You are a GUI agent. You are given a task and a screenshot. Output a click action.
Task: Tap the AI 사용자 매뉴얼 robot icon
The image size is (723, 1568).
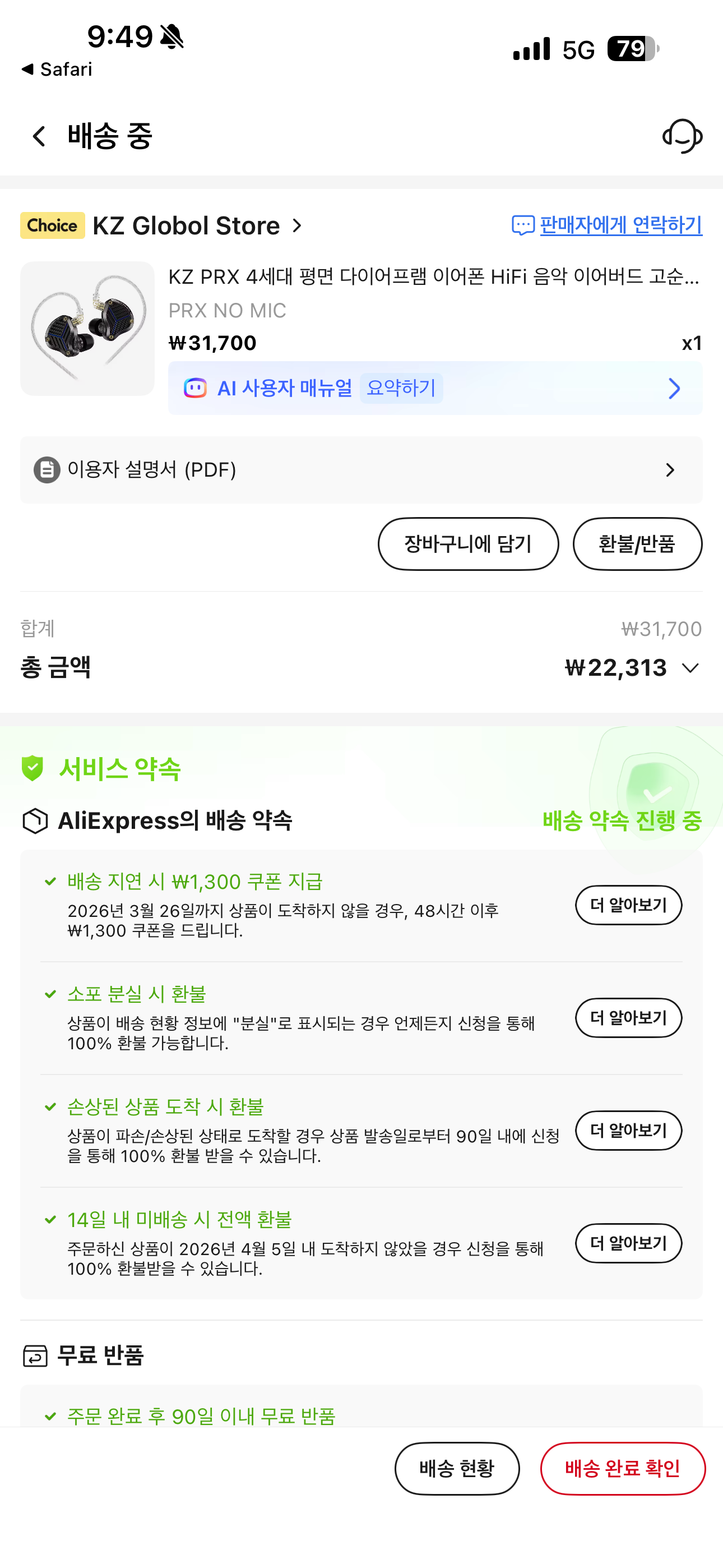click(196, 388)
